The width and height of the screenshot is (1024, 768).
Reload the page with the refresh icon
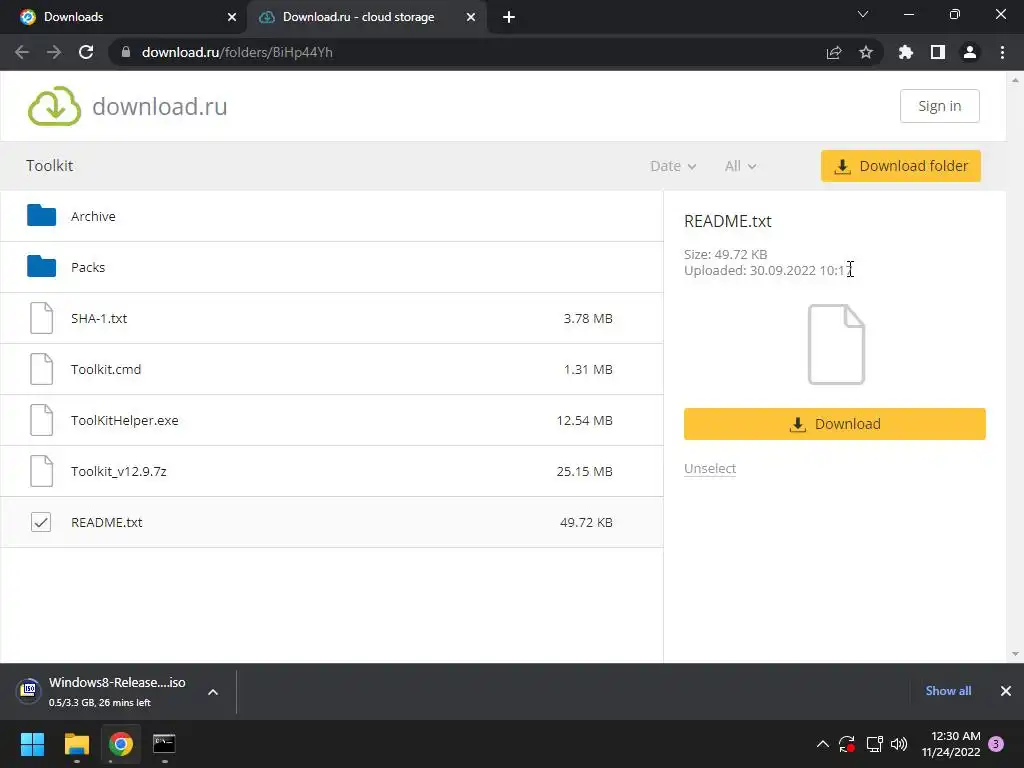tap(86, 52)
